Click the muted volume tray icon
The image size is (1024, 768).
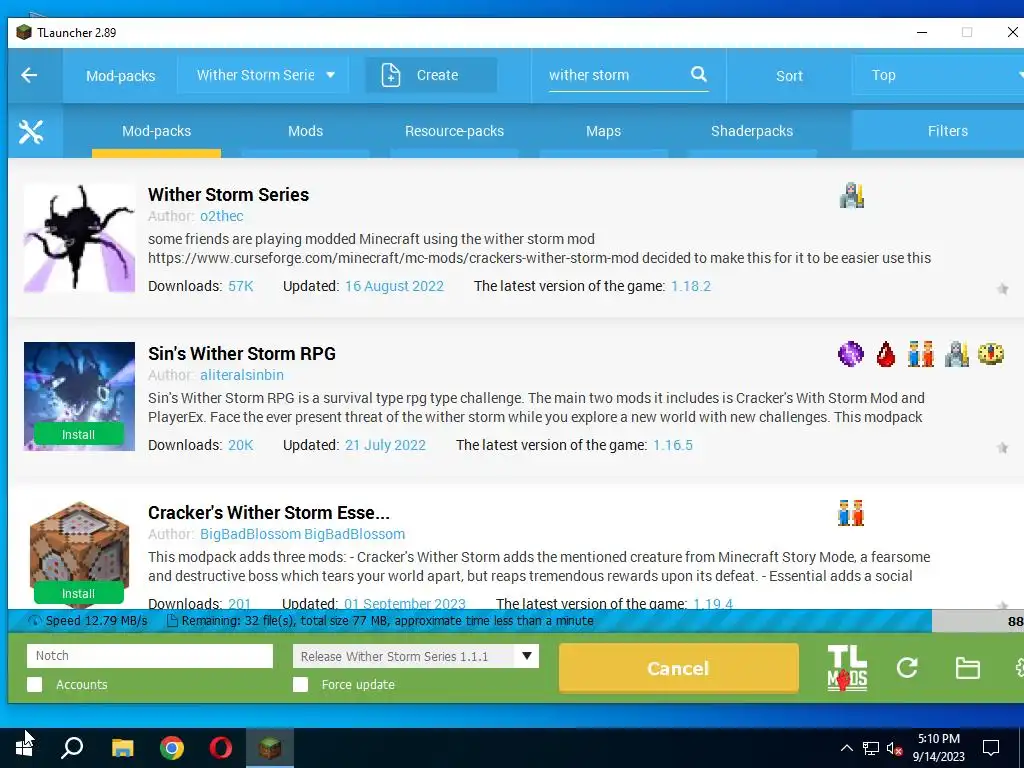(894, 748)
